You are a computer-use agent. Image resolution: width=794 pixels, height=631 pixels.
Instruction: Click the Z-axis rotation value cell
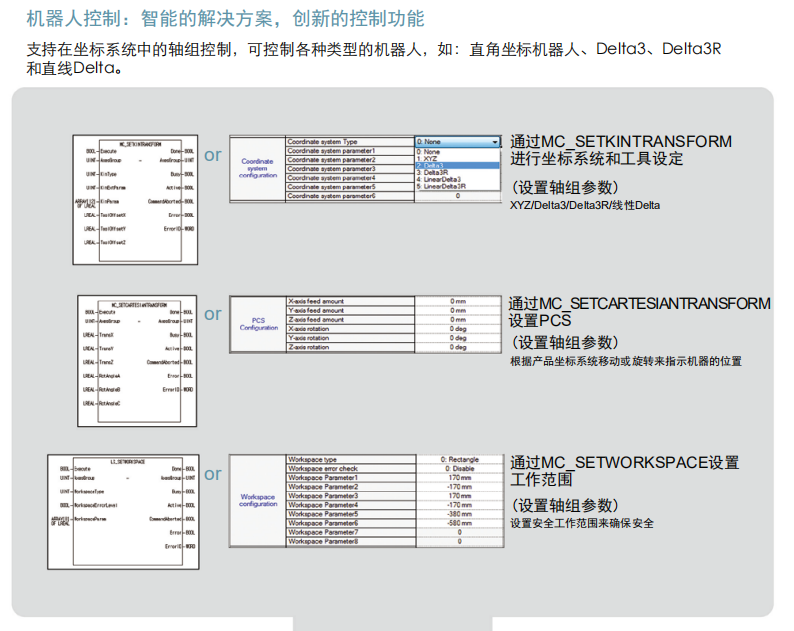[x=458, y=347]
